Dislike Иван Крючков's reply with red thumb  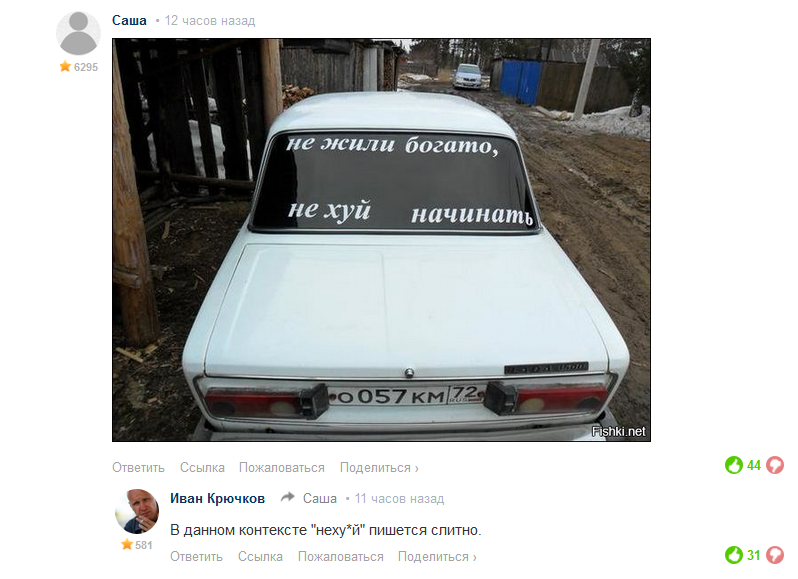click(x=775, y=555)
